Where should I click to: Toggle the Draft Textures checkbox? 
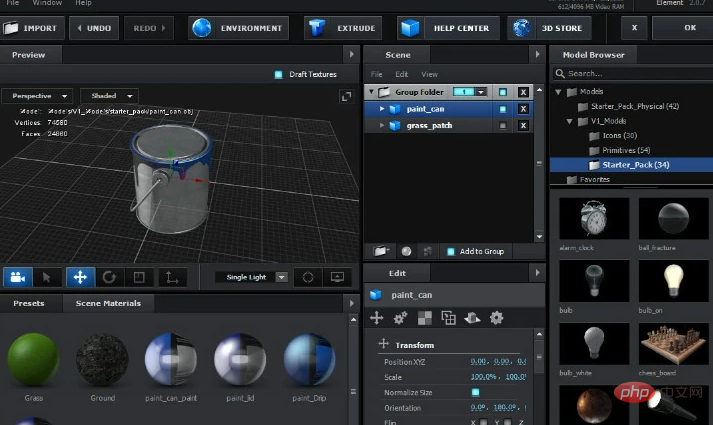[x=279, y=74]
